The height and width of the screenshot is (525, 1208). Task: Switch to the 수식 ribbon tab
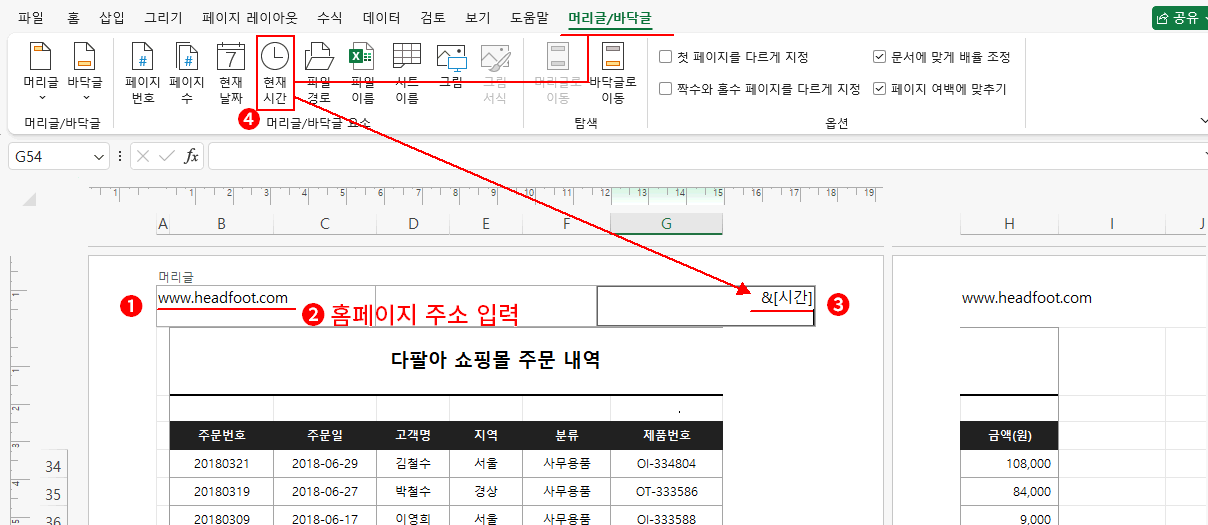click(330, 18)
